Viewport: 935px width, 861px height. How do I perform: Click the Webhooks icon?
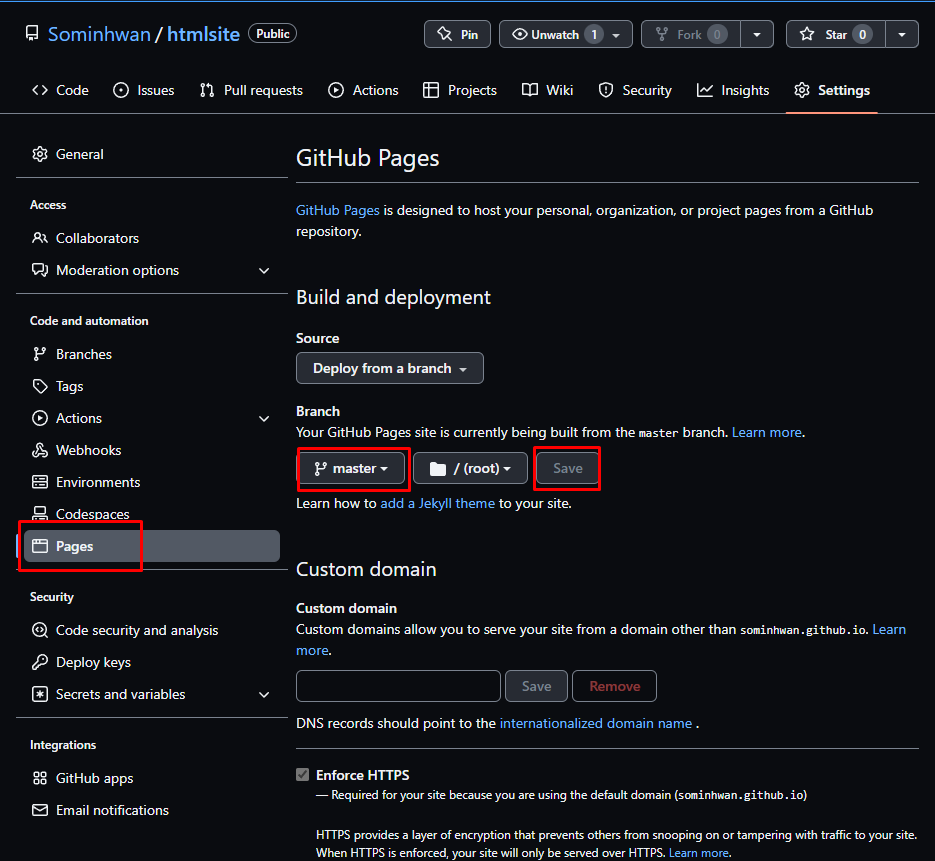tap(40, 450)
